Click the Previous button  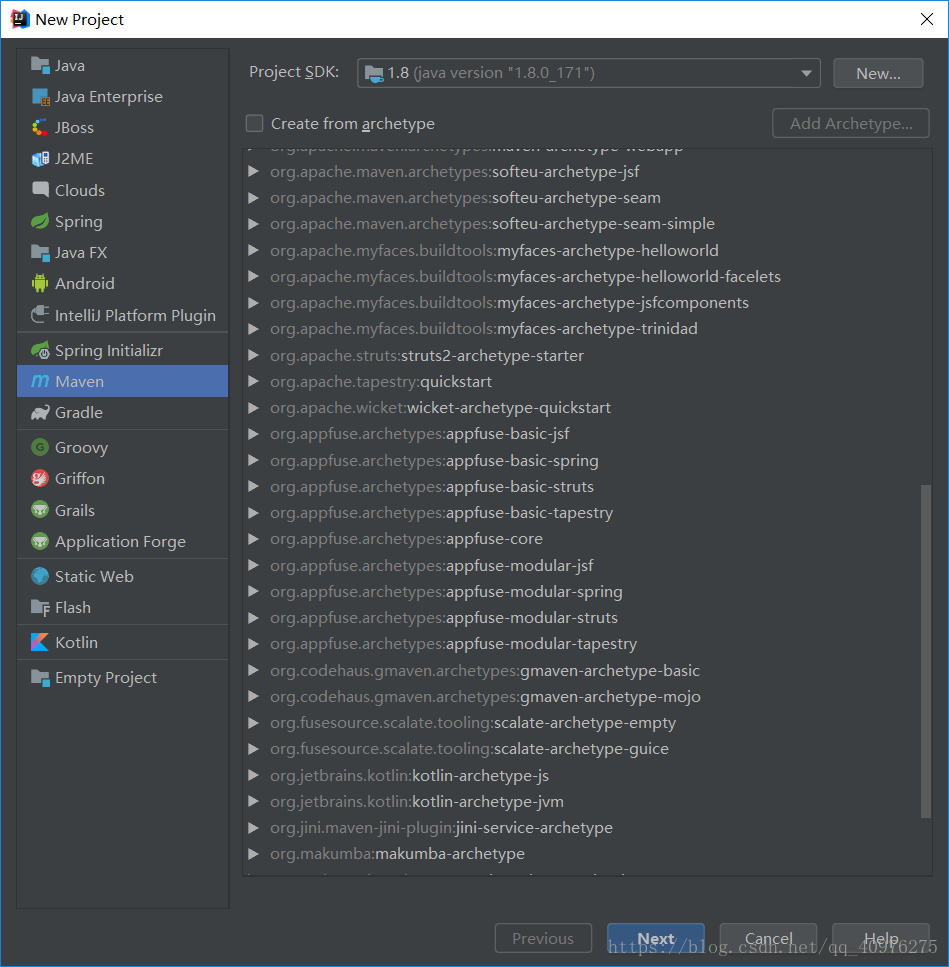pyautogui.click(x=543, y=938)
